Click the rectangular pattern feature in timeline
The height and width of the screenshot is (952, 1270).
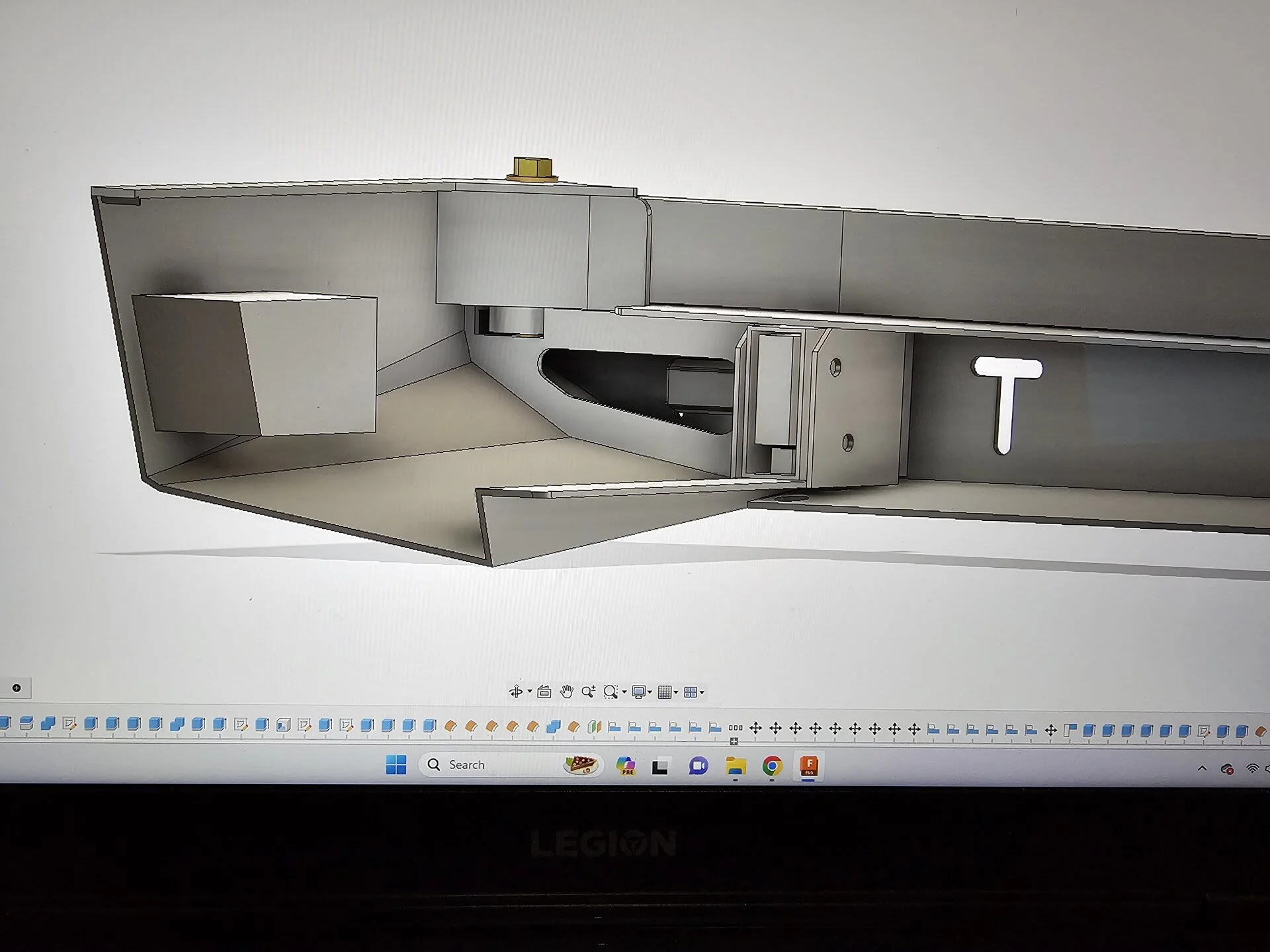point(735,728)
